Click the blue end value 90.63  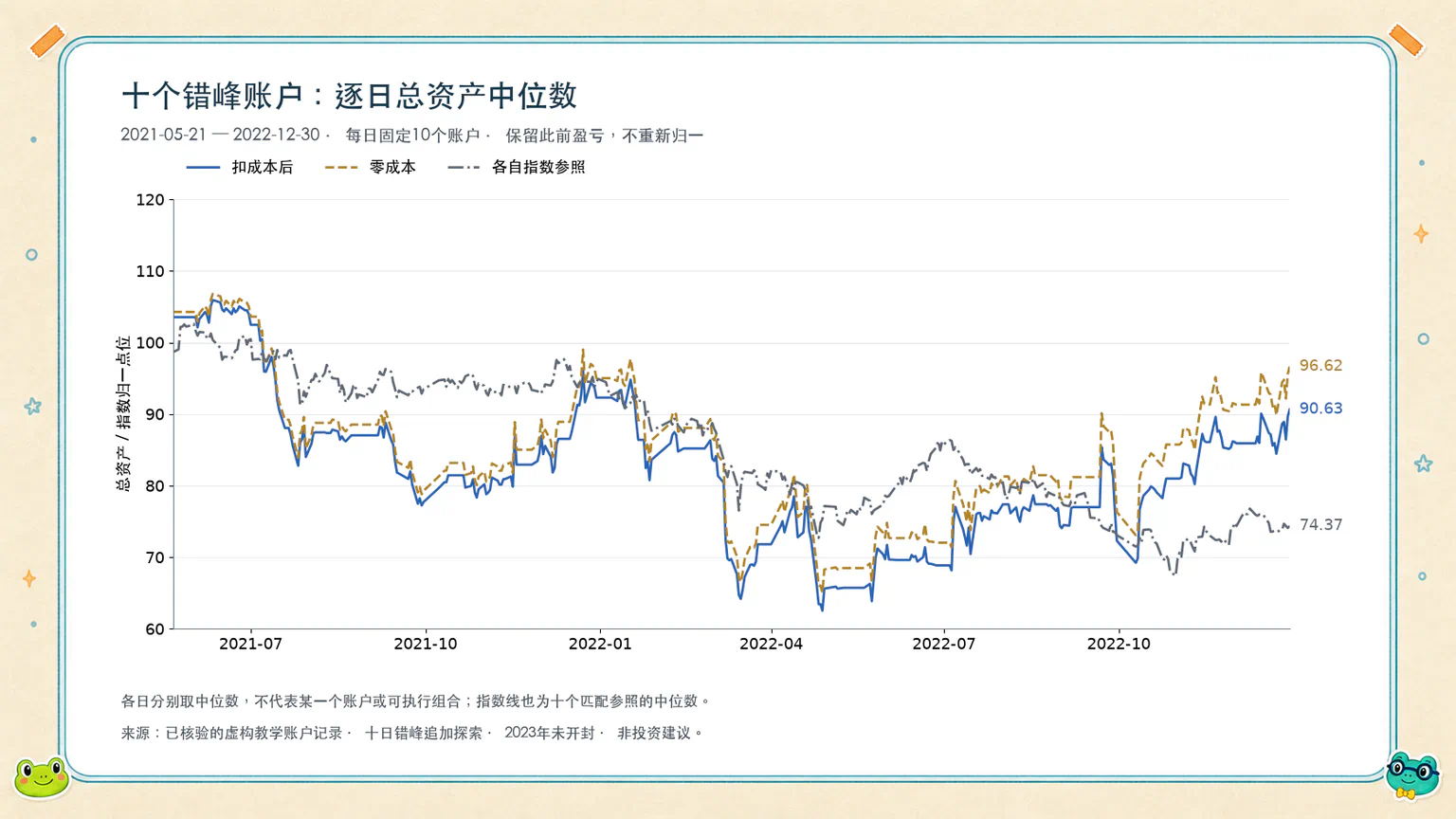[1320, 409]
